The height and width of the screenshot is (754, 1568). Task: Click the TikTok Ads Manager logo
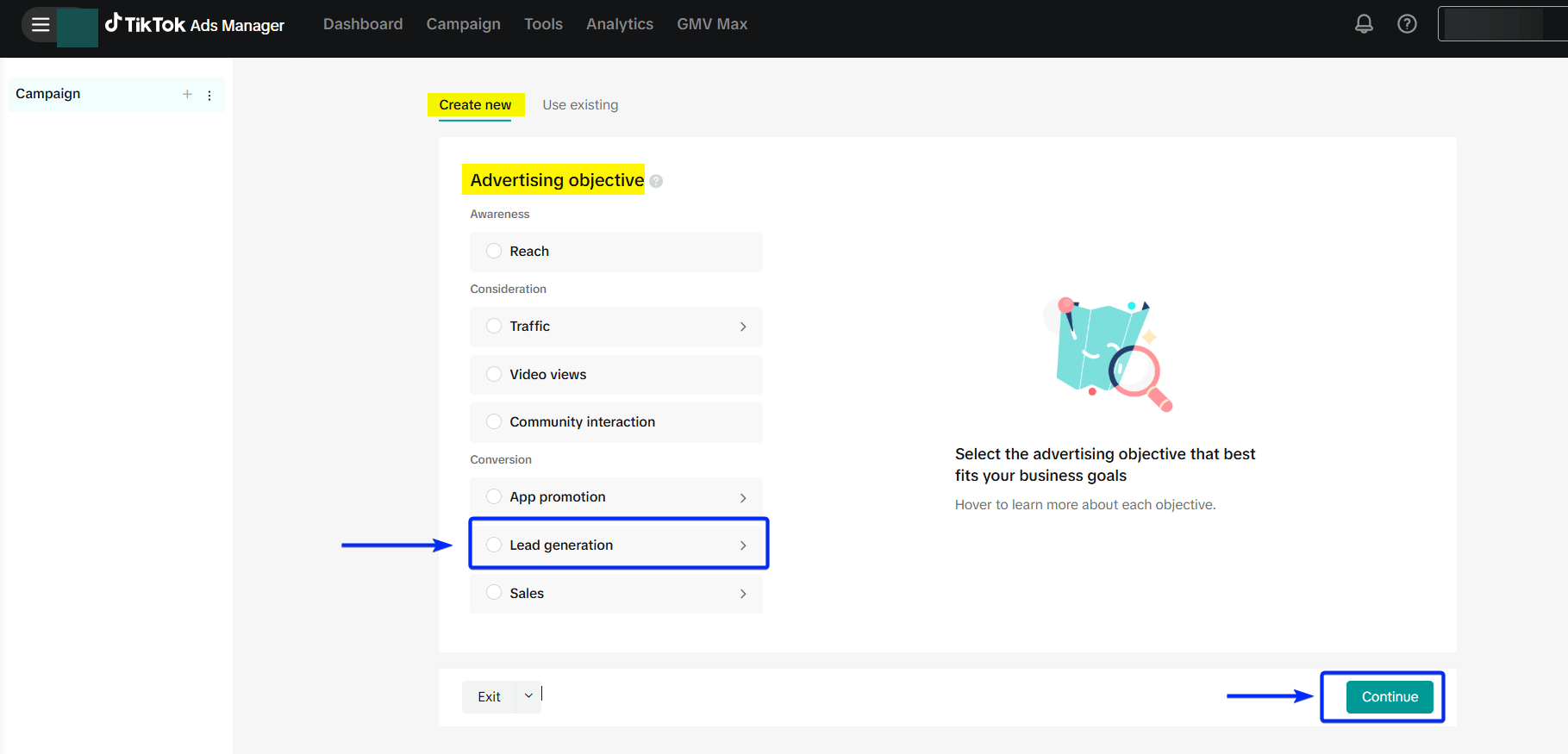point(195,24)
